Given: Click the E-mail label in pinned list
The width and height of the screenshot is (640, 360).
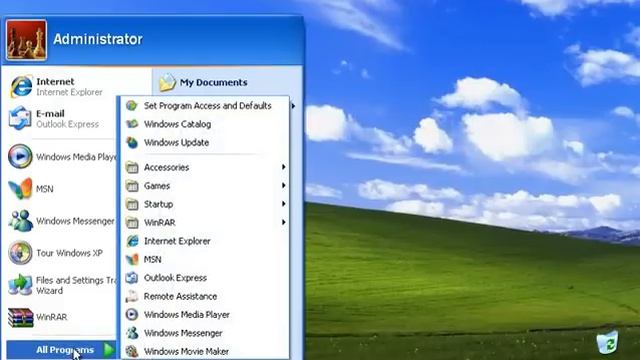Looking at the screenshot, I should coord(50,113).
